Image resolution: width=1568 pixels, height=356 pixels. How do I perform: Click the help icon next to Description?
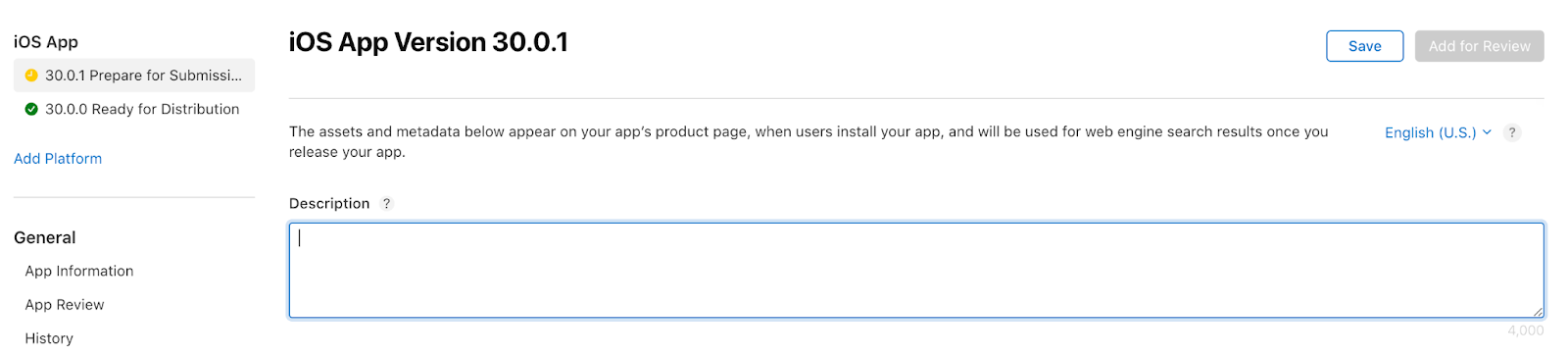[x=387, y=204]
